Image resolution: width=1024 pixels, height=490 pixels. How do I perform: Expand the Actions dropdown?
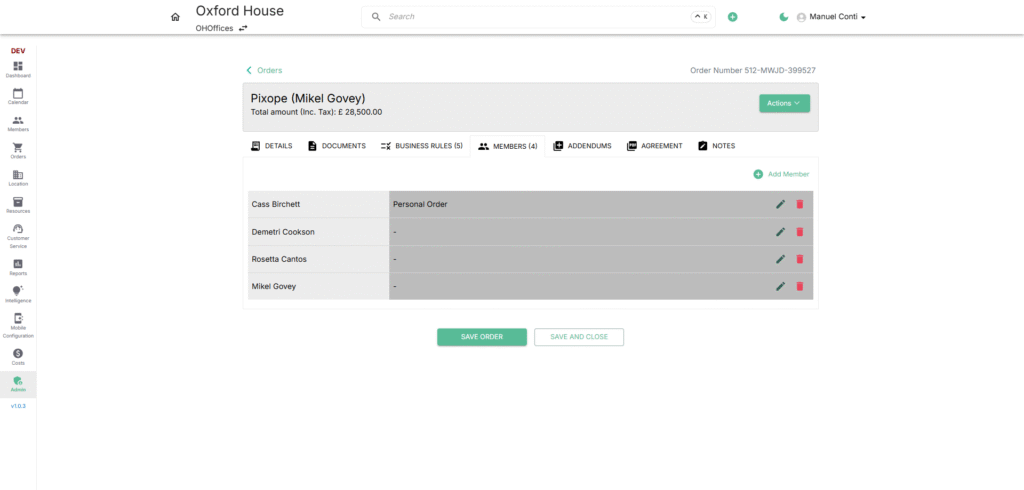(784, 103)
